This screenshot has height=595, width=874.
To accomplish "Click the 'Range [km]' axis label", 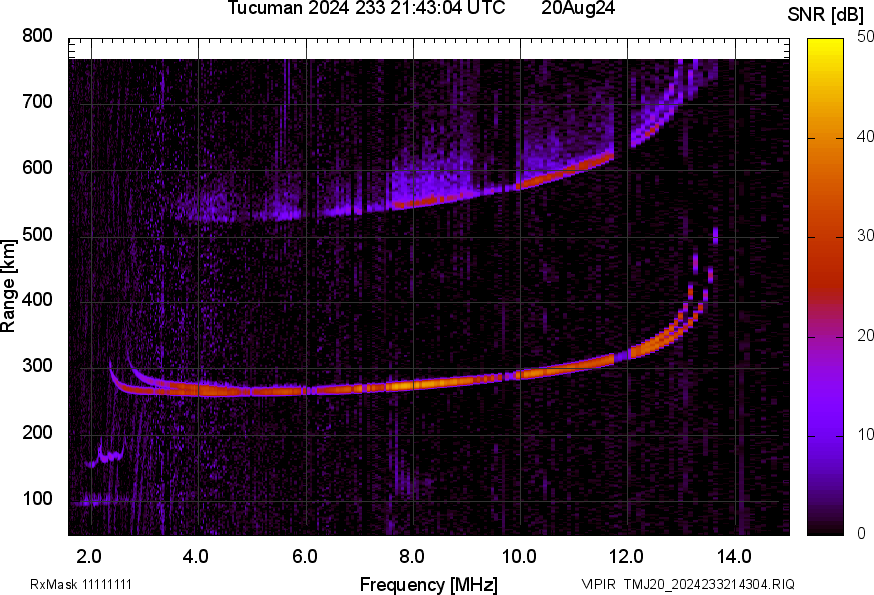I will [x=8, y=286].
